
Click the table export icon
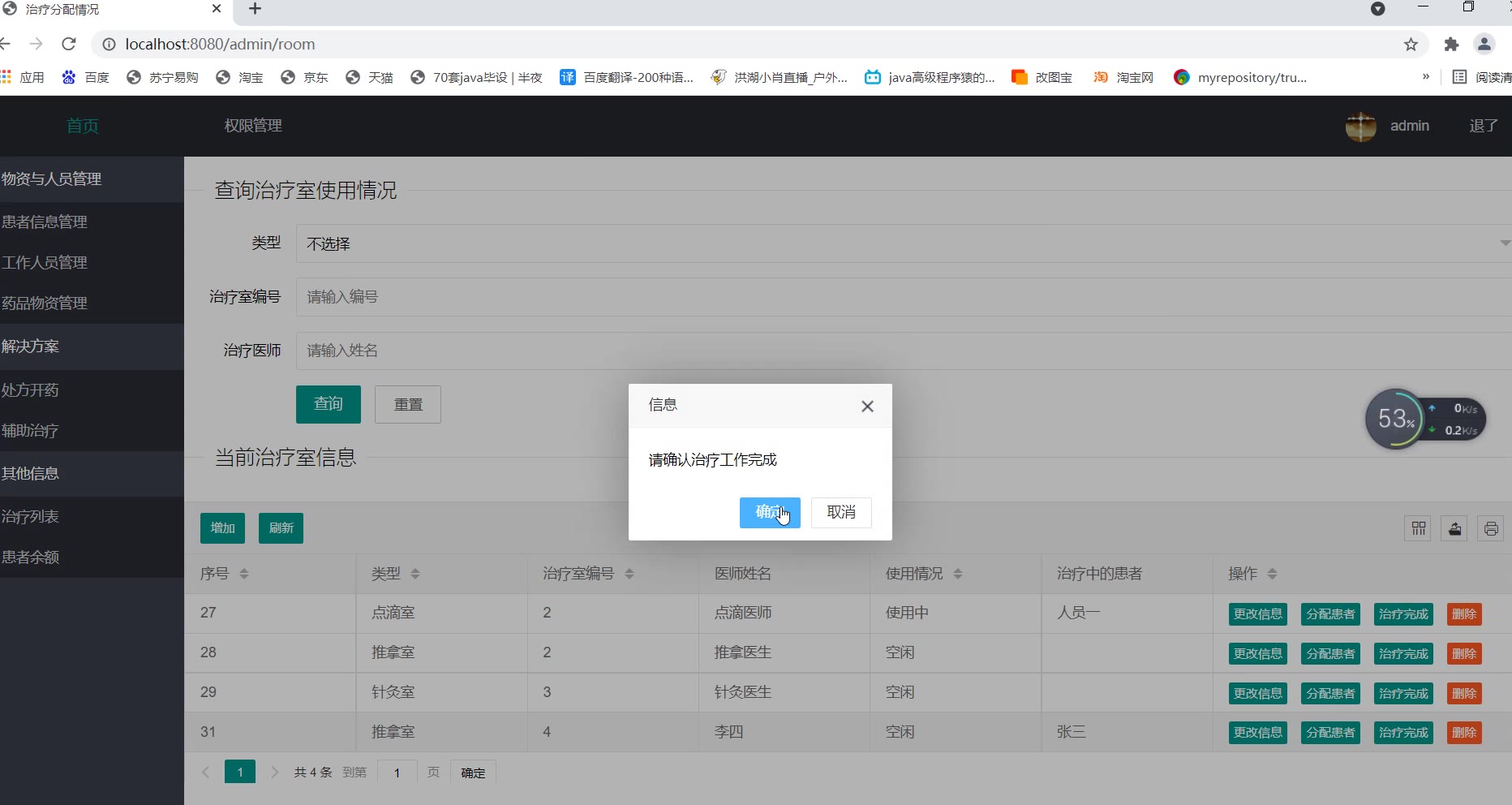click(1455, 529)
